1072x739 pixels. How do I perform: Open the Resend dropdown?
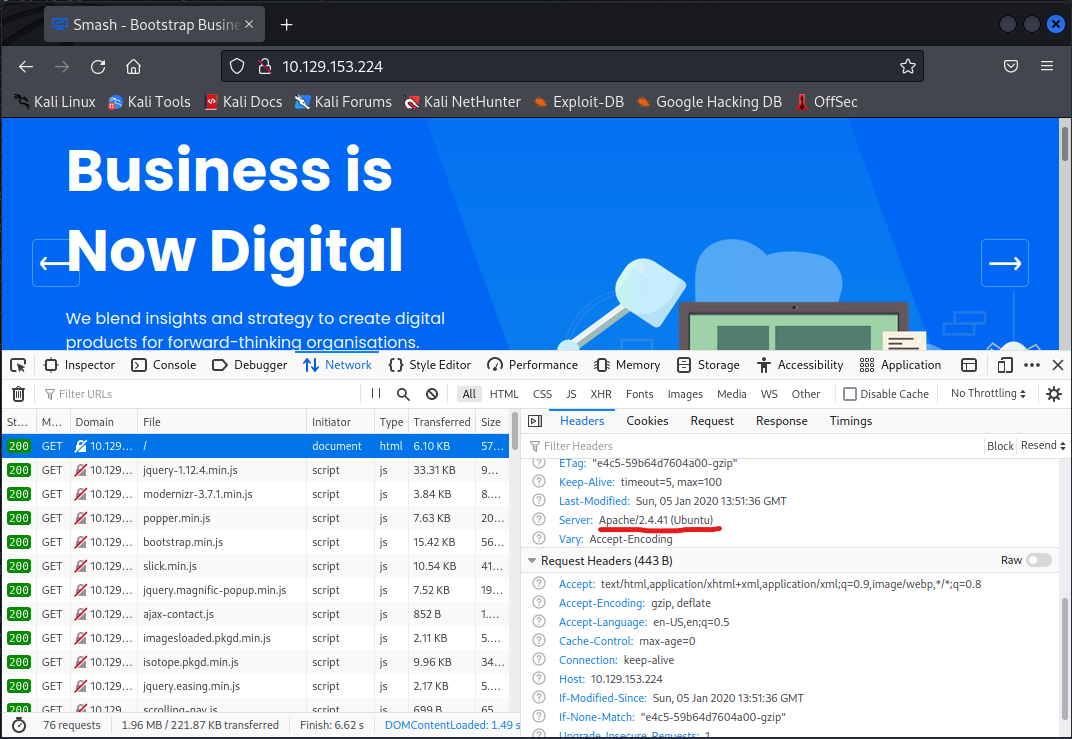[x=1043, y=445]
